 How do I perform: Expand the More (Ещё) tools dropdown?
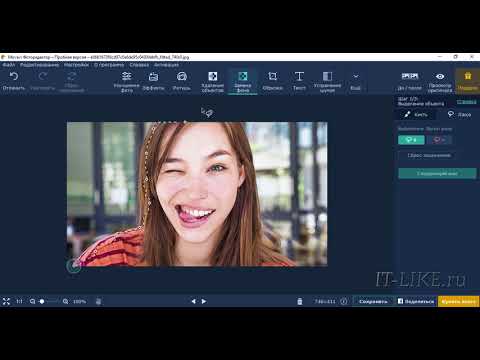(355, 81)
